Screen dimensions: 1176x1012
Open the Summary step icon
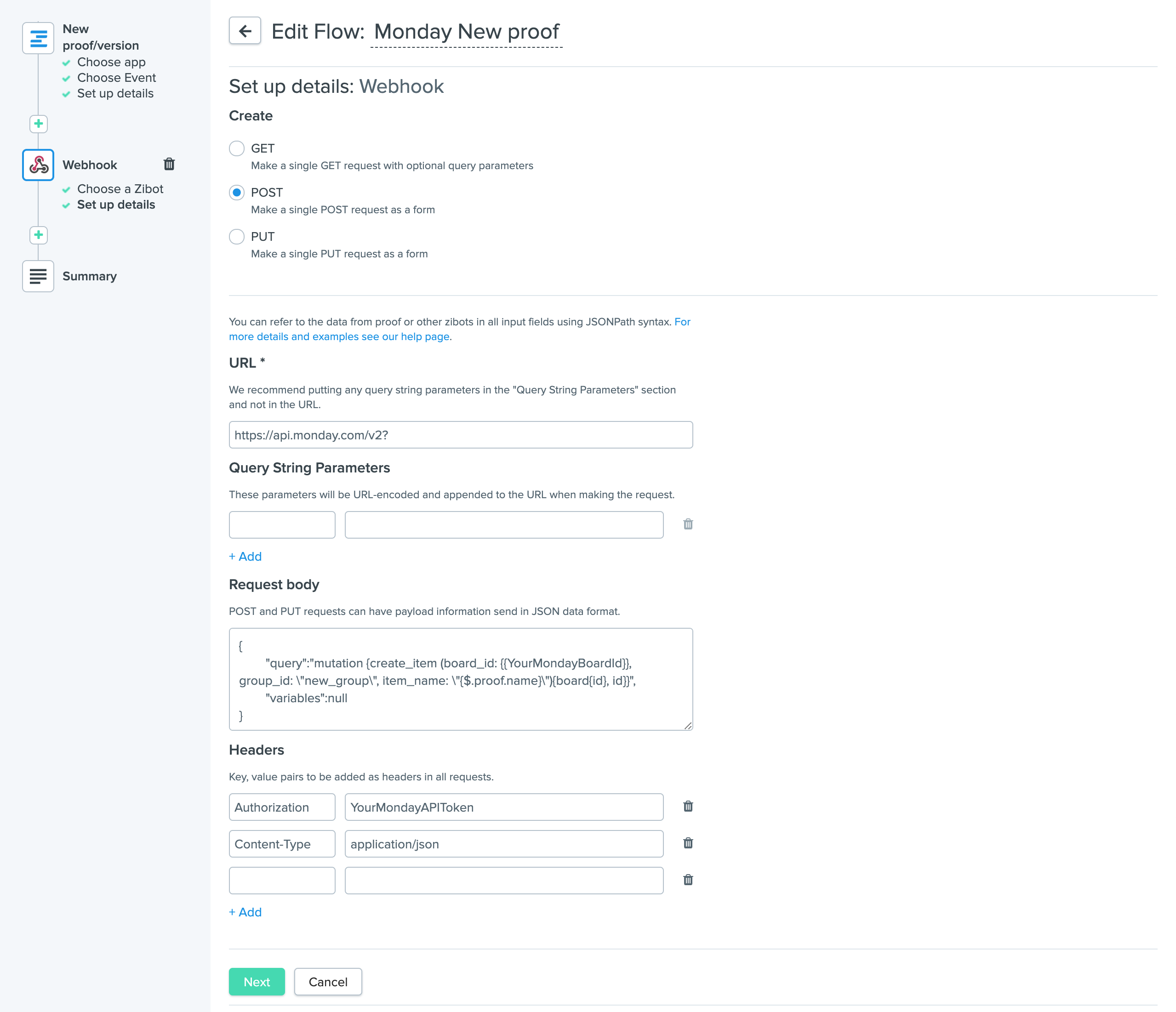coord(38,276)
